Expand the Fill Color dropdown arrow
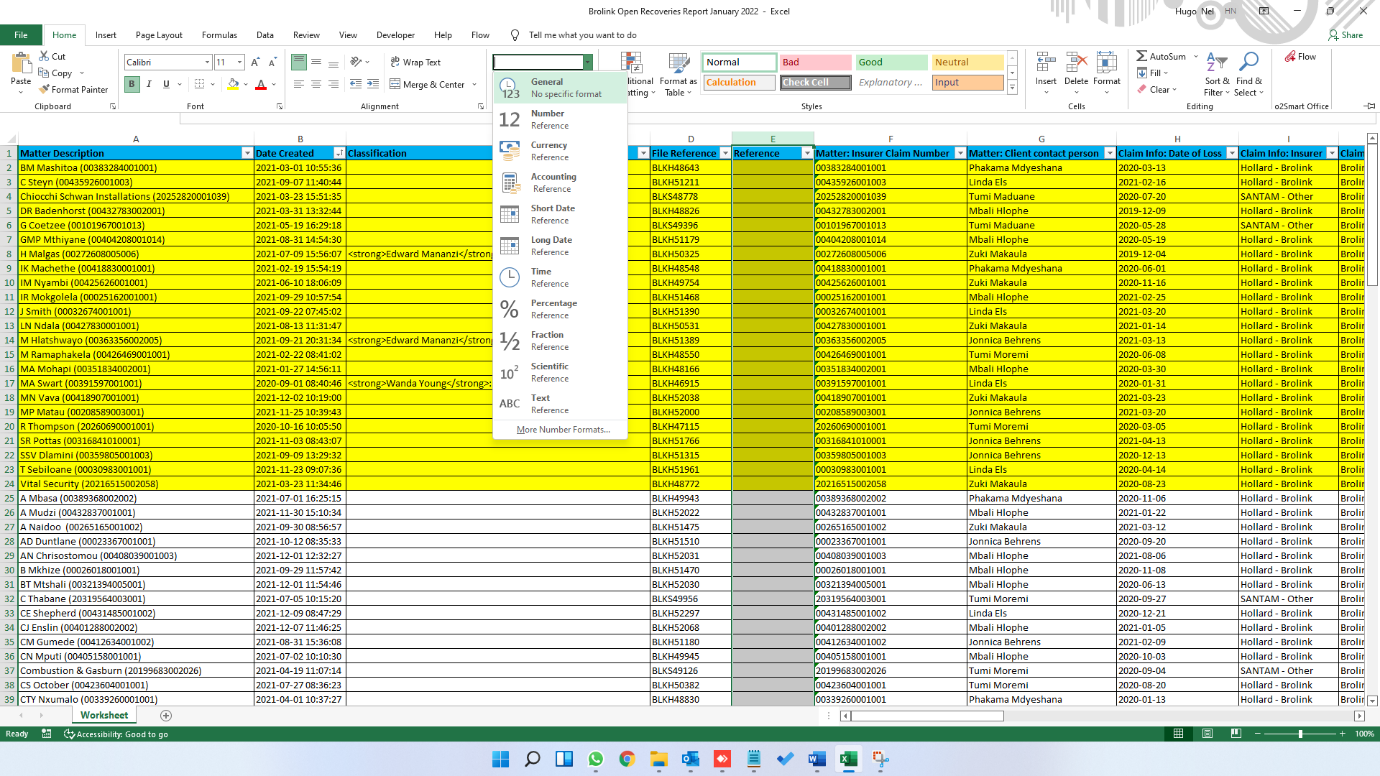This screenshot has height=776, width=1380. [245, 85]
